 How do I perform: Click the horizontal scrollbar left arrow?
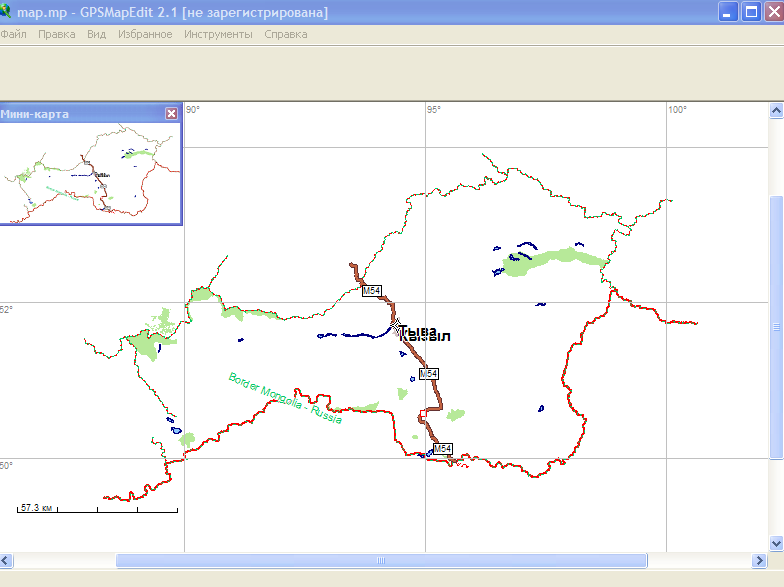click(x=8, y=560)
